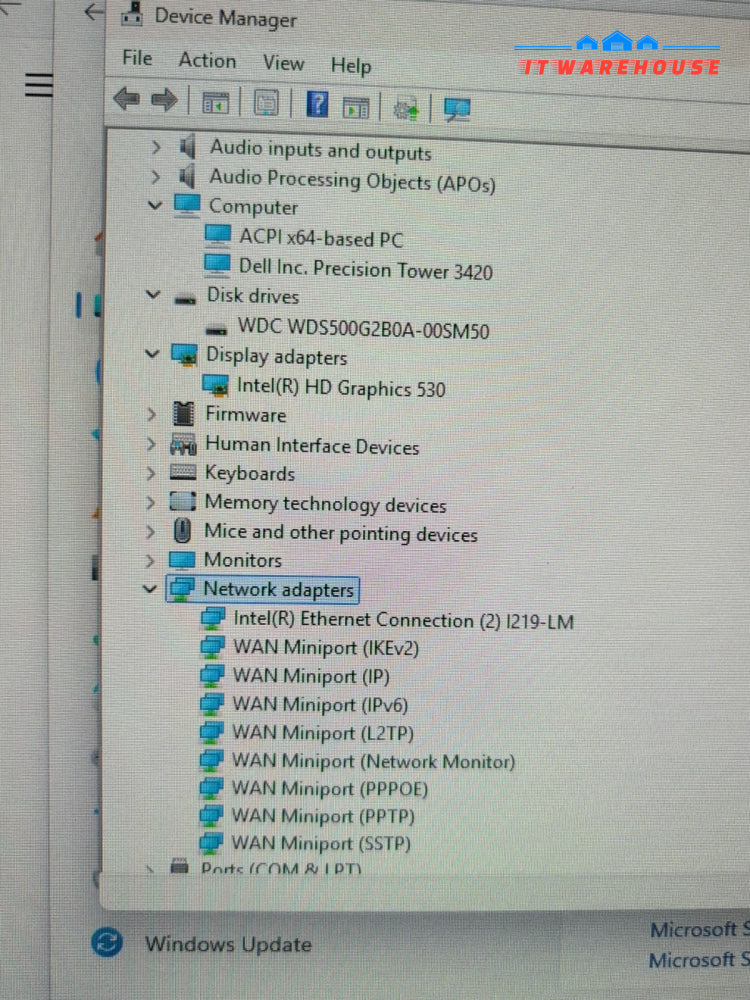Click the WDC disk drive icon
The width and height of the screenshot is (750, 1000).
[217, 330]
